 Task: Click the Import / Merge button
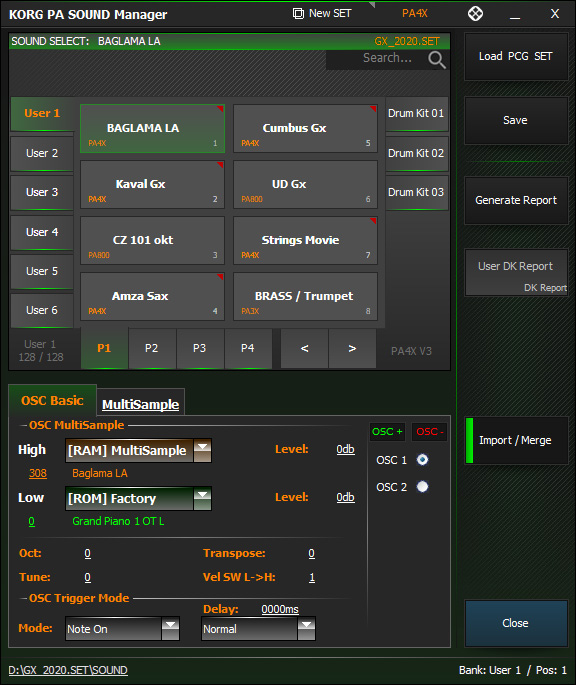[516, 440]
